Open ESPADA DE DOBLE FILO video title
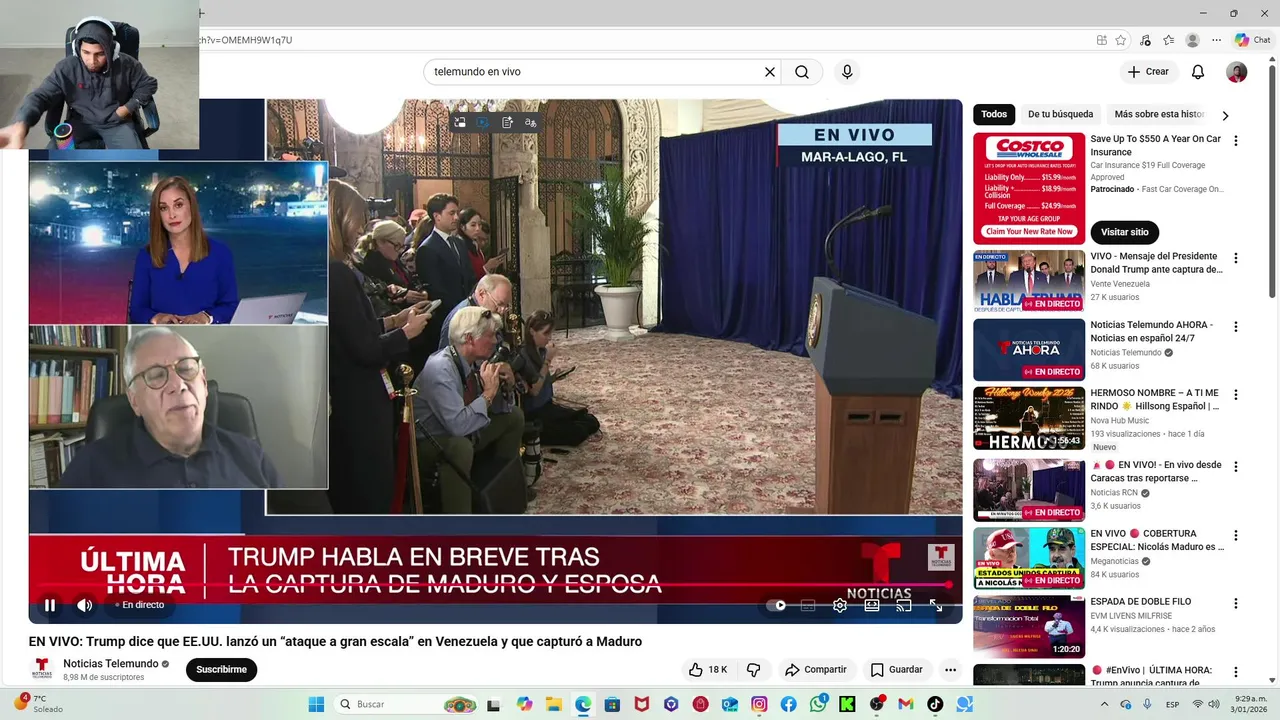 (1140, 602)
